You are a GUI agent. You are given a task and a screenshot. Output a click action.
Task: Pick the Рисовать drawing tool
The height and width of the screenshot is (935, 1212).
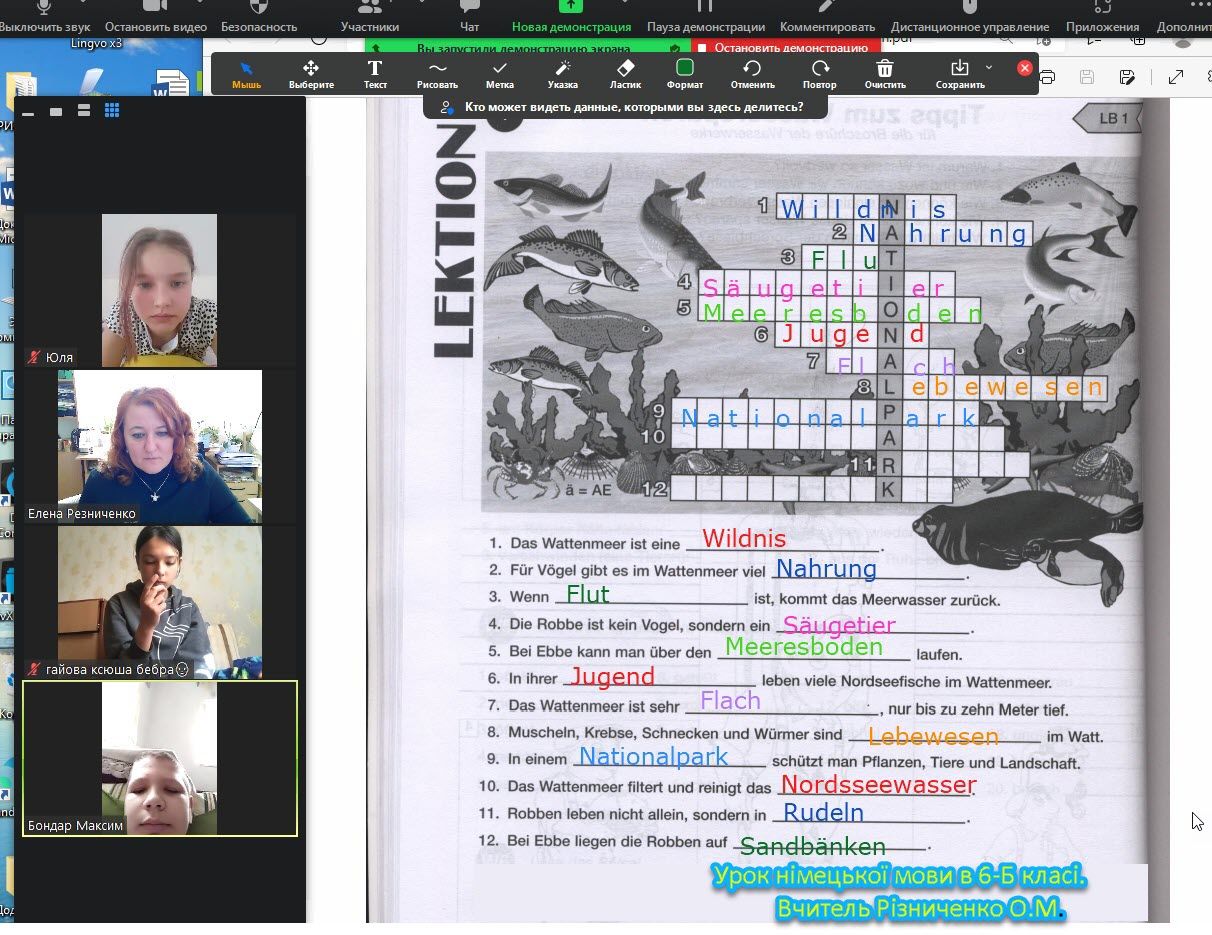[437, 74]
